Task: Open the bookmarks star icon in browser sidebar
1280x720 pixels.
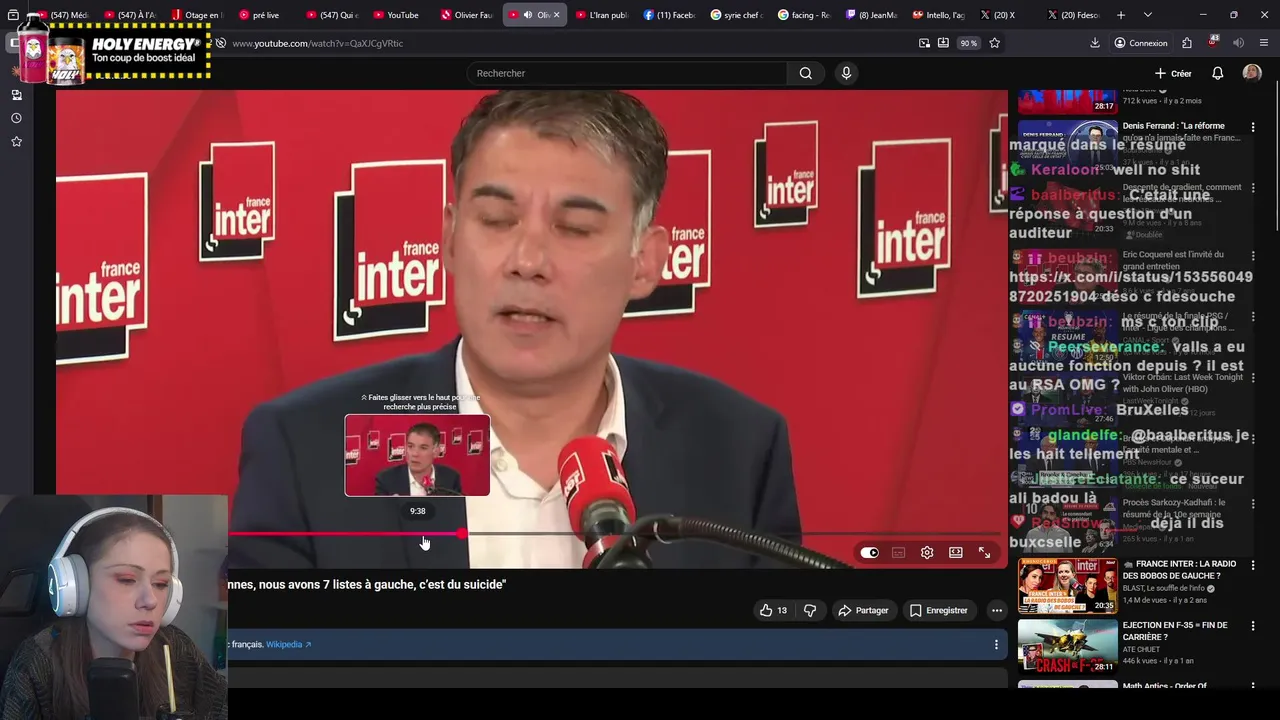Action: (x=16, y=142)
